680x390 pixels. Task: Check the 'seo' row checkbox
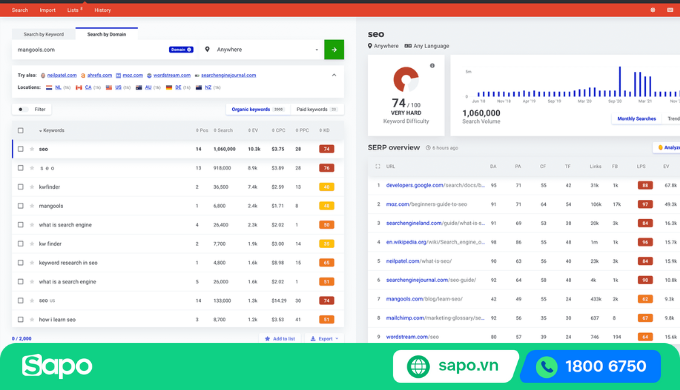point(20,149)
